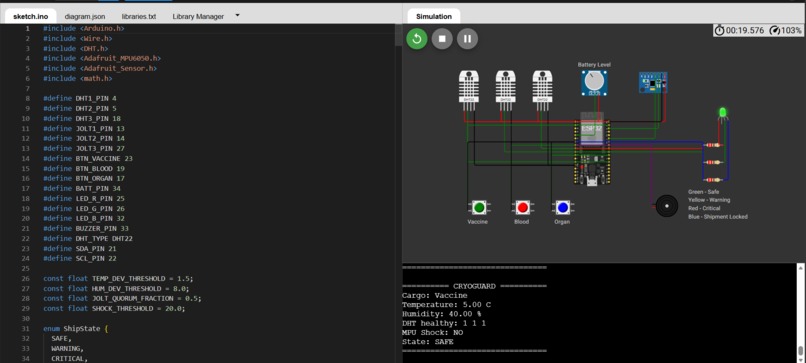
Task: Select the green RGB LED
Action: [722, 112]
